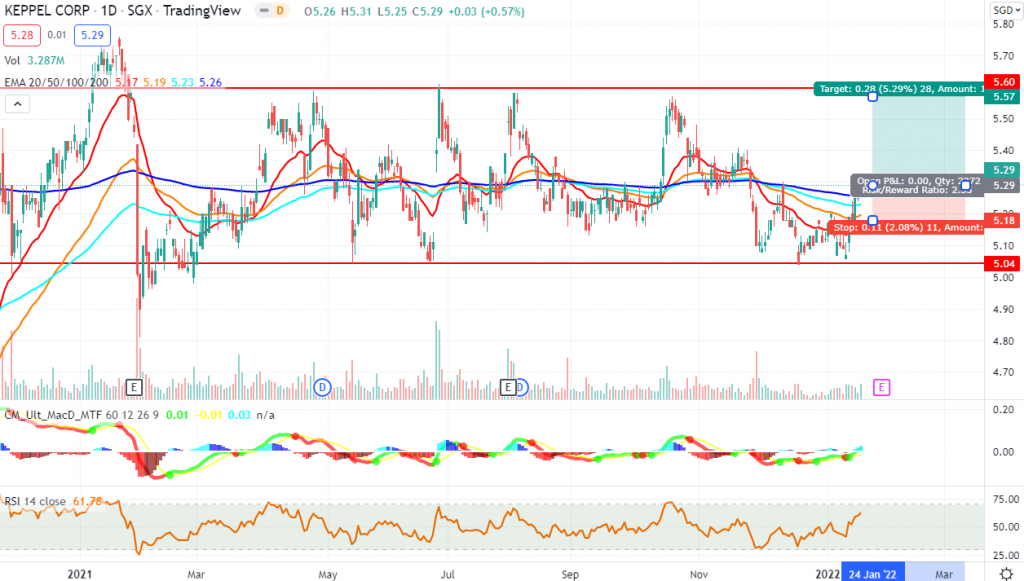1024x581 pixels.
Task: Click the +0.03 (+0.57%) change value
Action: pyautogui.click(x=487, y=12)
